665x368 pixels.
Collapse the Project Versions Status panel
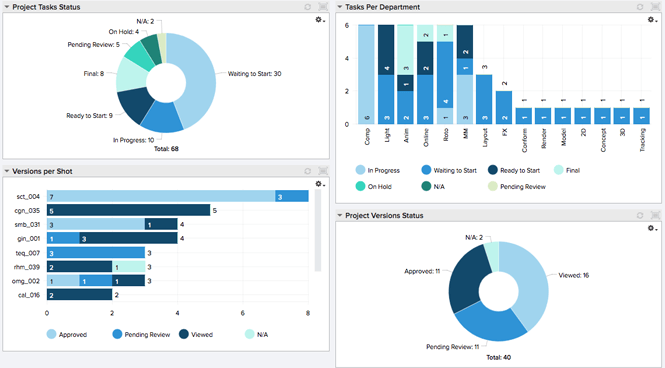click(339, 215)
